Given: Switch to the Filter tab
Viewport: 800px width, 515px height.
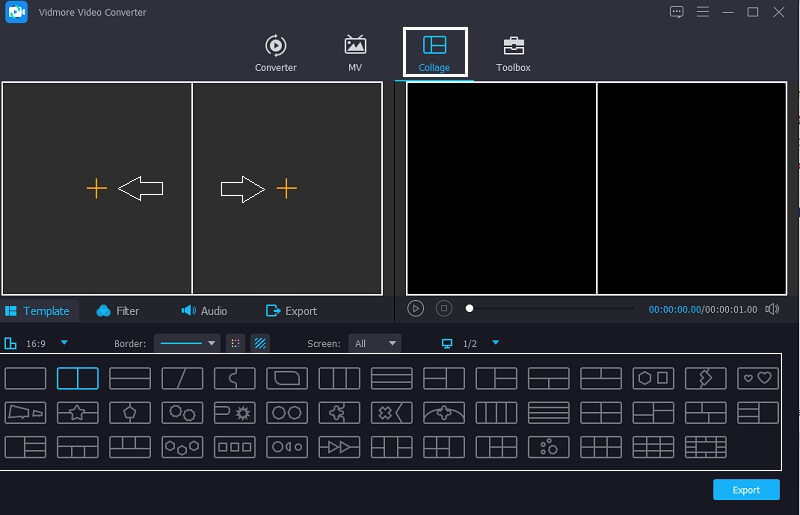Looking at the screenshot, I should pos(118,311).
